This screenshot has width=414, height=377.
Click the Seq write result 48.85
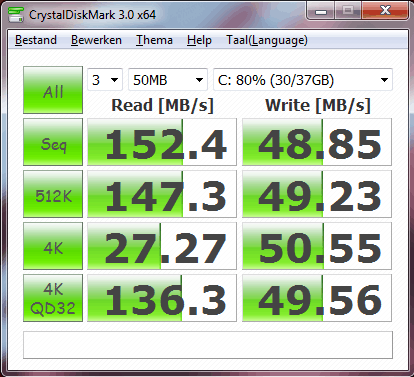point(317,142)
